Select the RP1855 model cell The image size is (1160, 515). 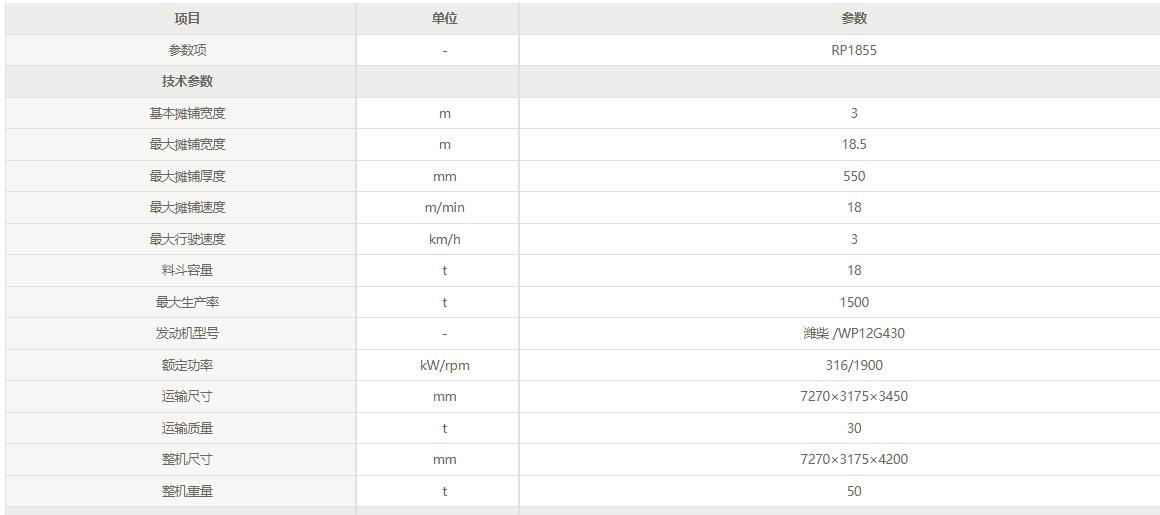(853, 50)
